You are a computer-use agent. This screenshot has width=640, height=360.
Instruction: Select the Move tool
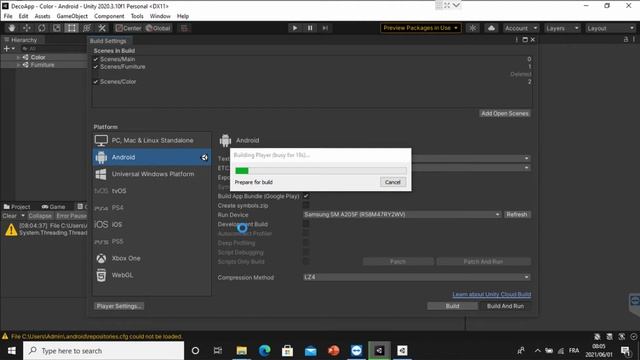27,28
